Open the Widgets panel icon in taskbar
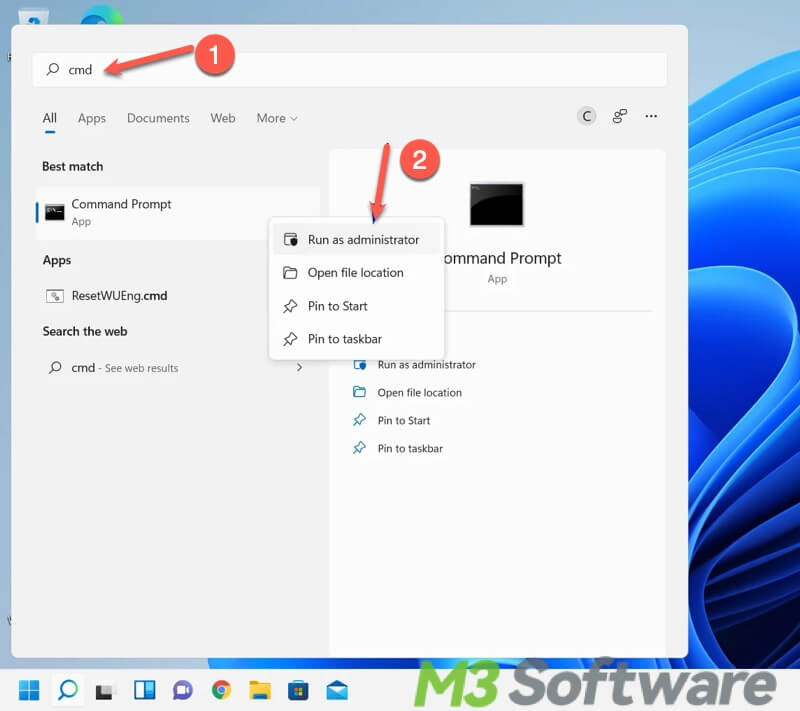This screenshot has height=711, width=800. (x=144, y=690)
